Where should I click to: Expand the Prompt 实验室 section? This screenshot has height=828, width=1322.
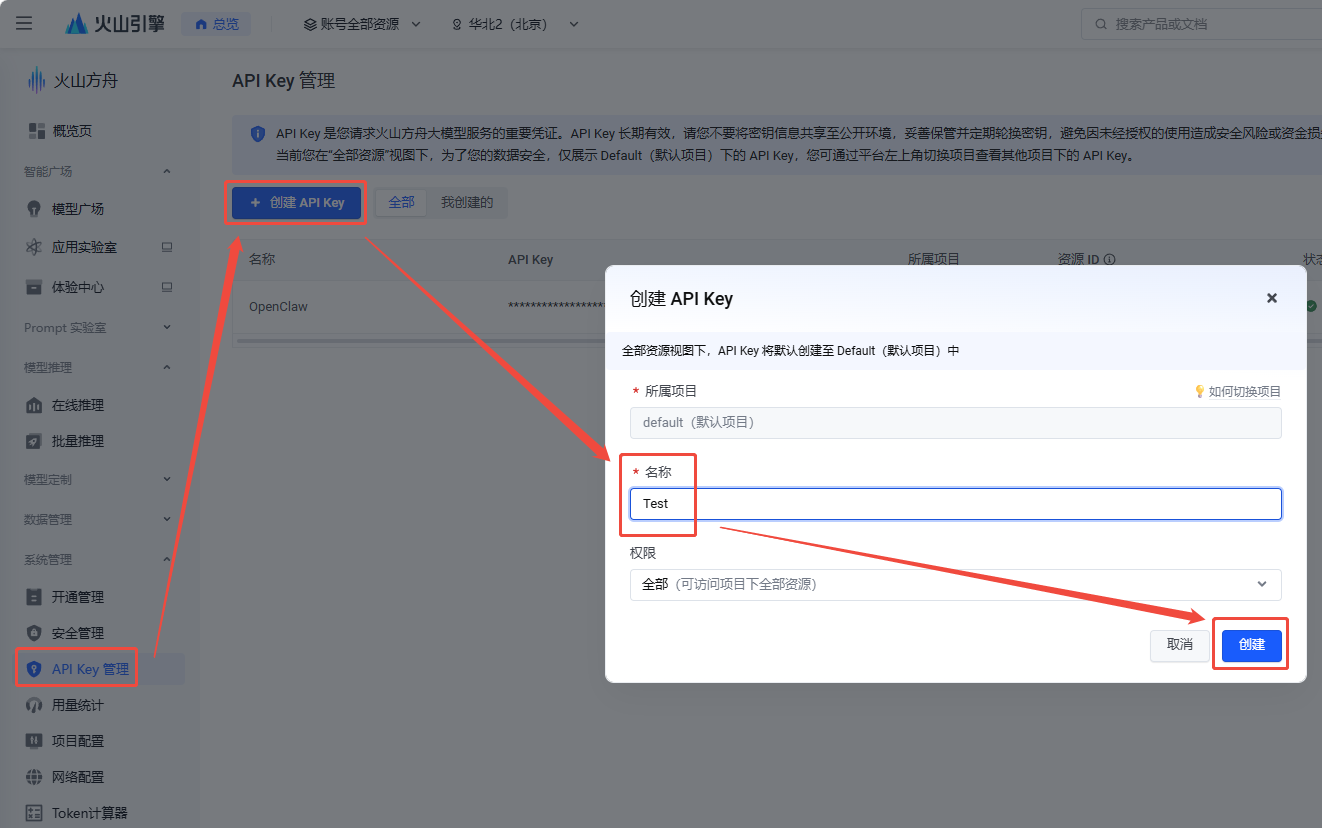pyautogui.click(x=167, y=327)
